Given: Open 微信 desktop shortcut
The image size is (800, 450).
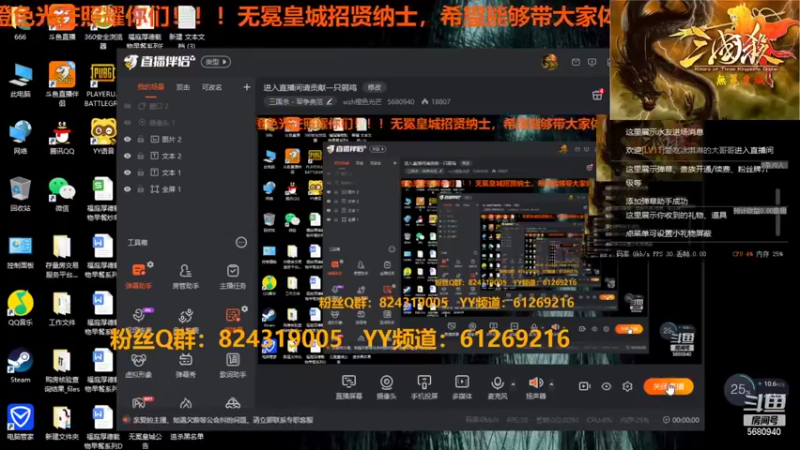Looking at the screenshot, I should click(x=62, y=194).
